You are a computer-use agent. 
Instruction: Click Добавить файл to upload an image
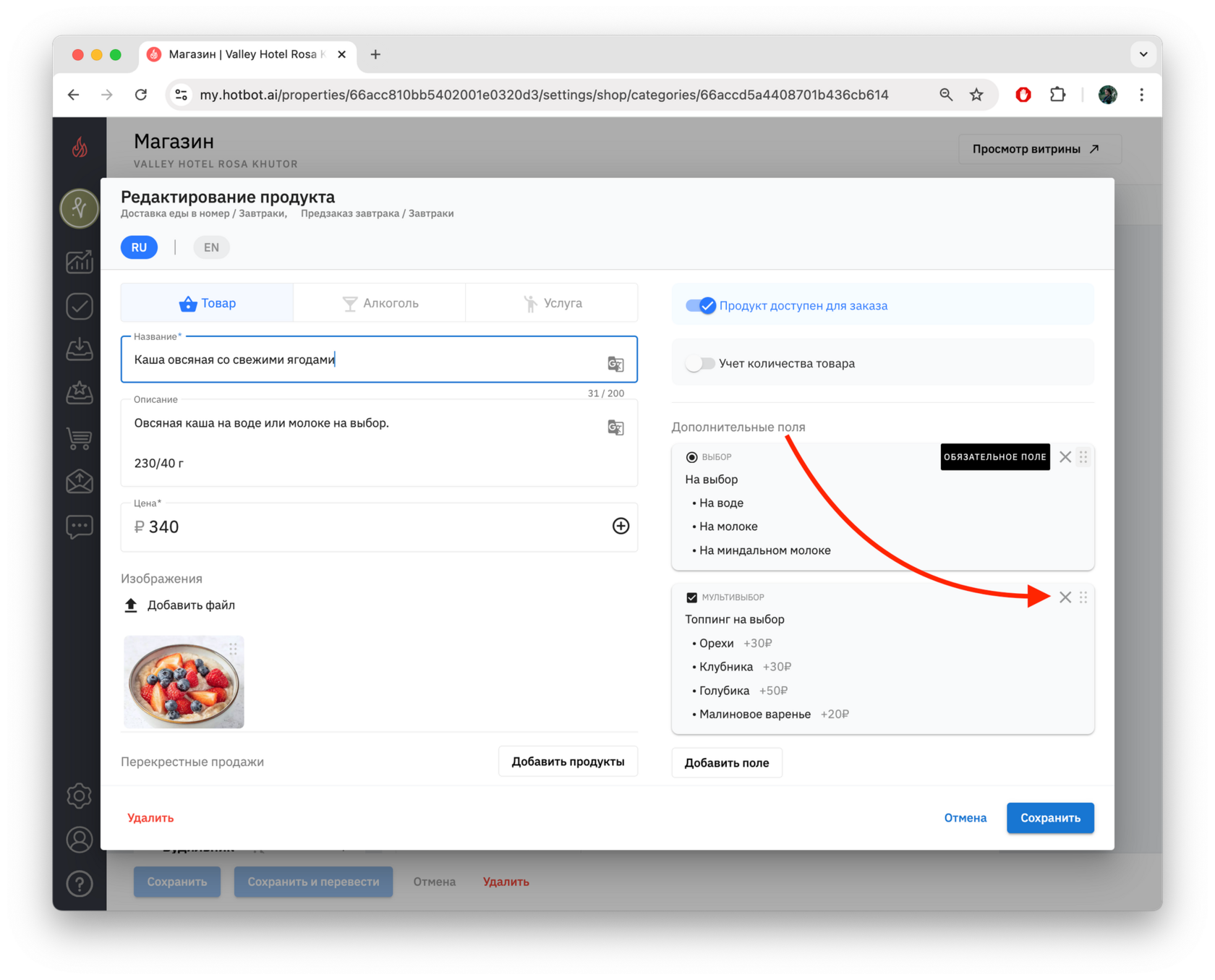pyautogui.click(x=181, y=605)
